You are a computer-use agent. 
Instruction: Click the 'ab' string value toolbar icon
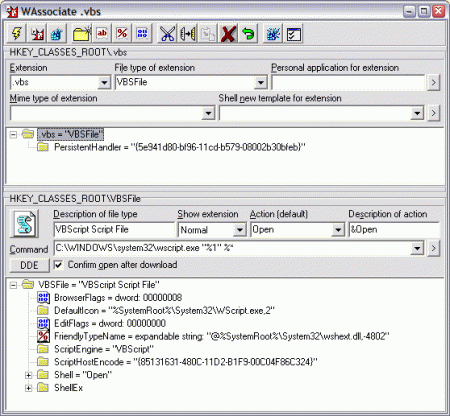click(102, 33)
